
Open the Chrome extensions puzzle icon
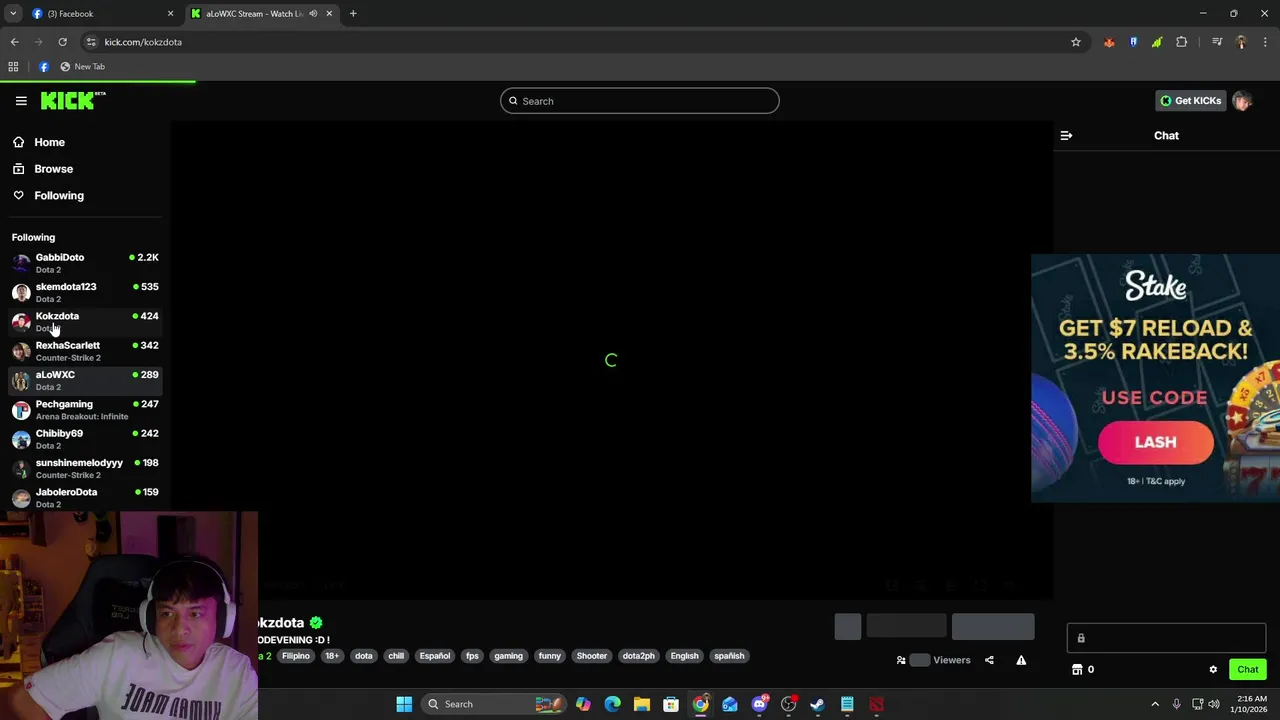(x=1182, y=42)
